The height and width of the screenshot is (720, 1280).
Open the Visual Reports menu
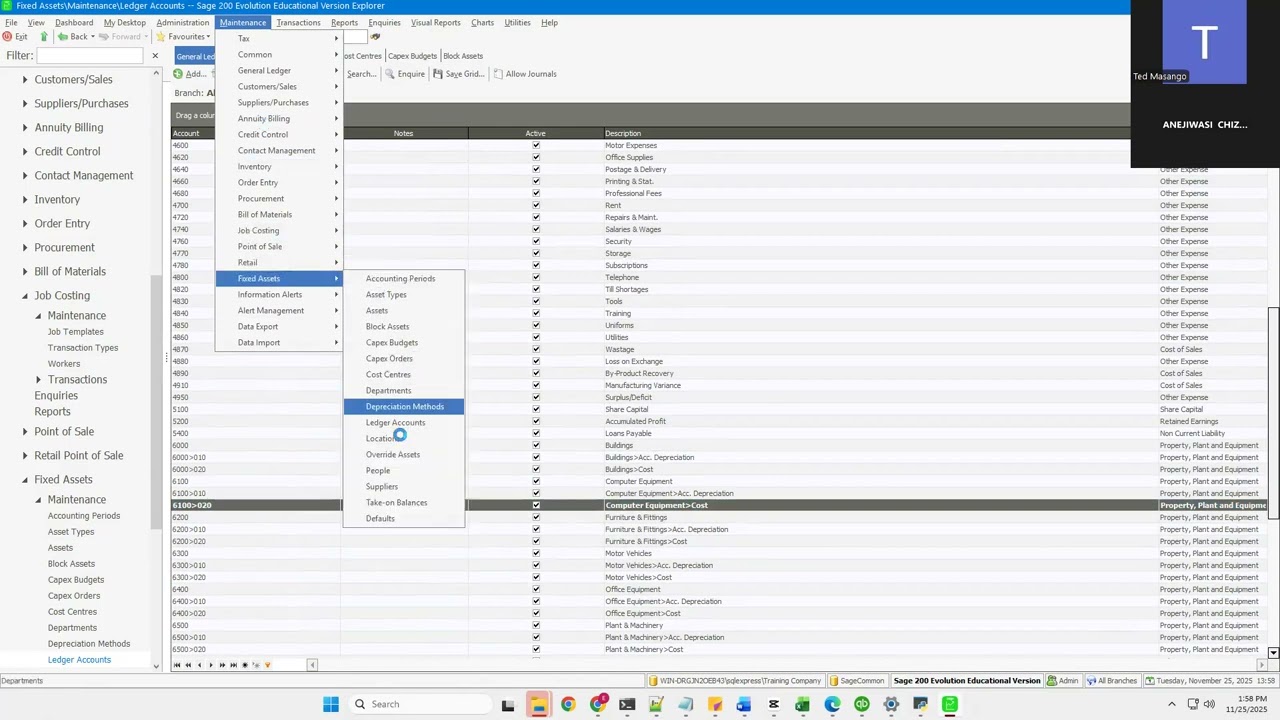(435, 22)
